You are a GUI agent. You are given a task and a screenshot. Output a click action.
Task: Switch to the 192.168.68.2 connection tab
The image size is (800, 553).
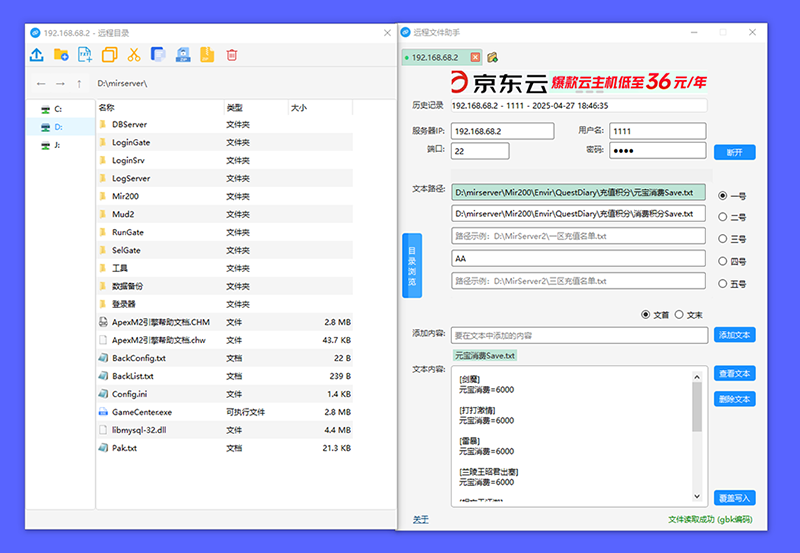[x=435, y=57]
